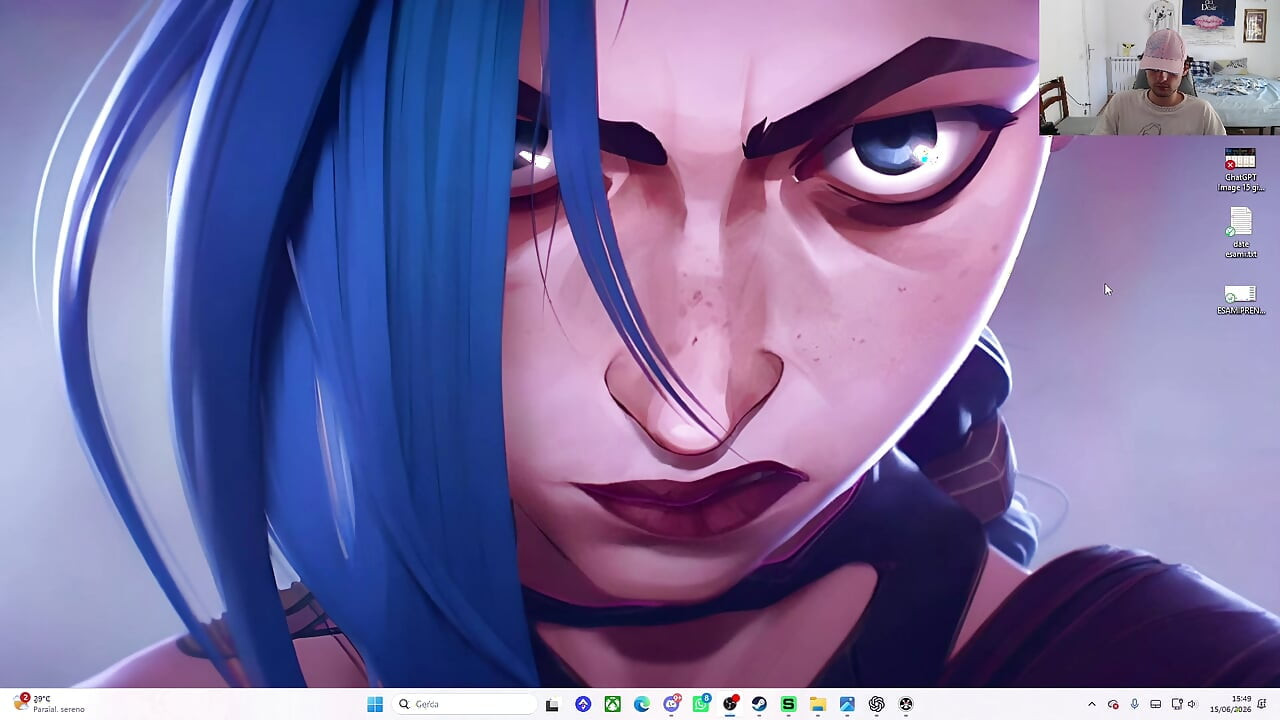Open the green S app in taskbar
Viewport: 1280px width, 720px height.
coord(788,704)
